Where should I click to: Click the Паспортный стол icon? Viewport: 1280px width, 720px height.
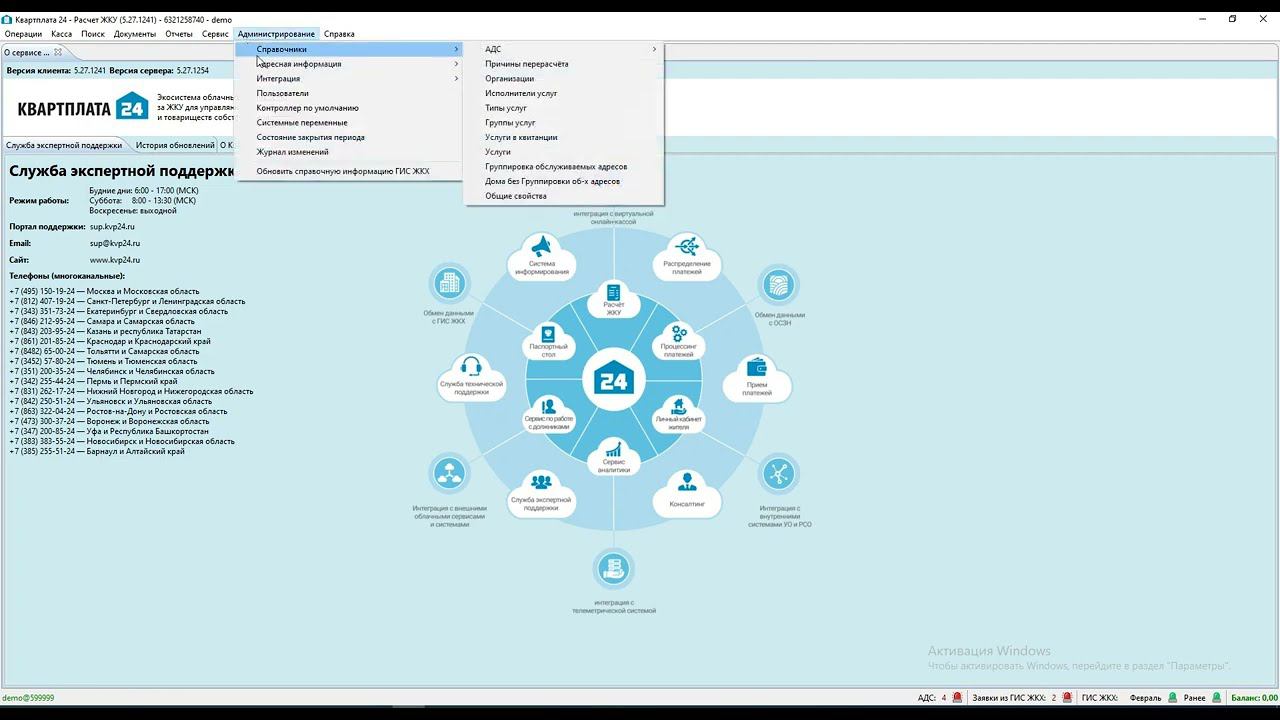point(548,334)
